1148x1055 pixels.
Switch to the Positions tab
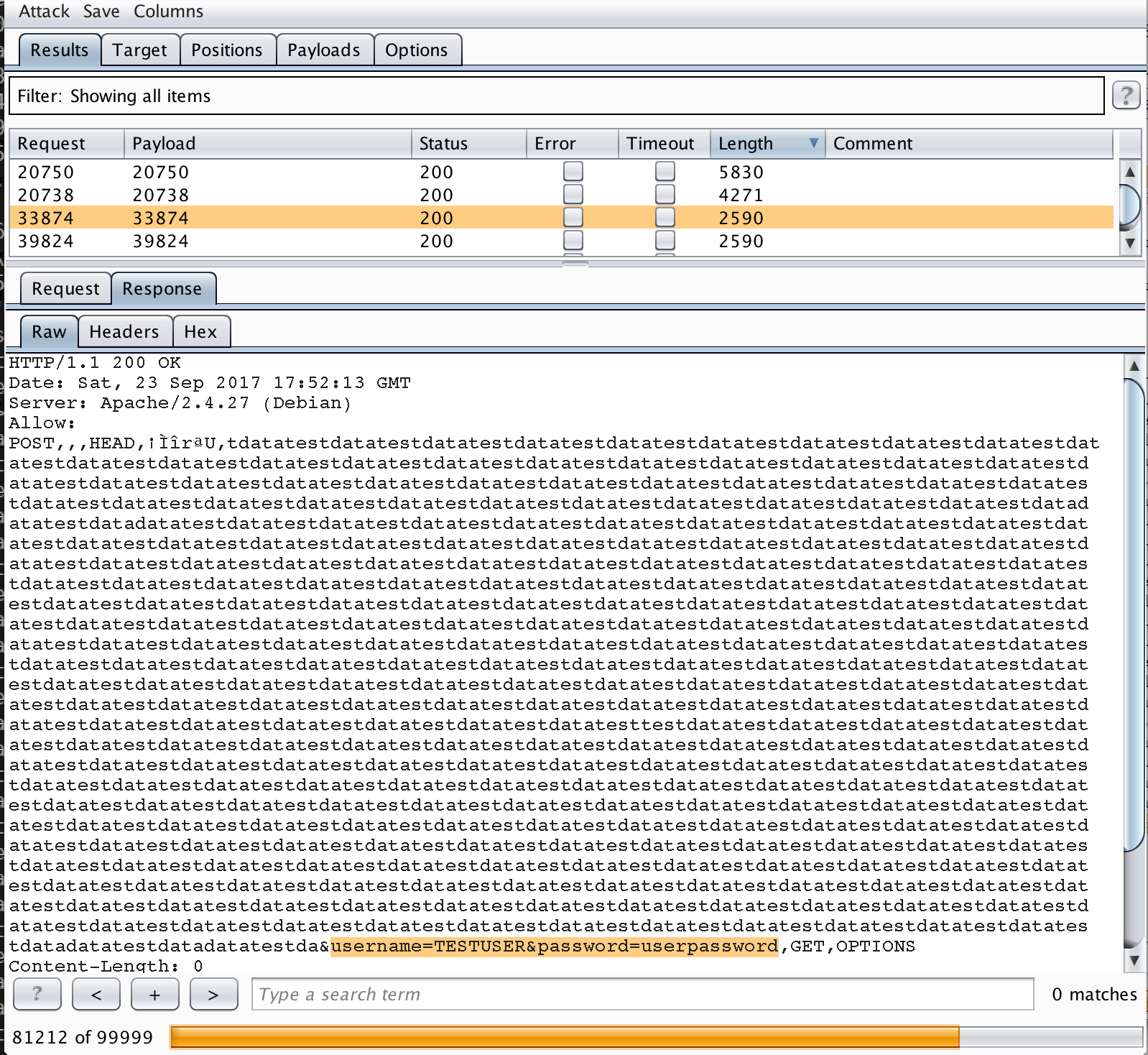pyautogui.click(x=227, y=50)
